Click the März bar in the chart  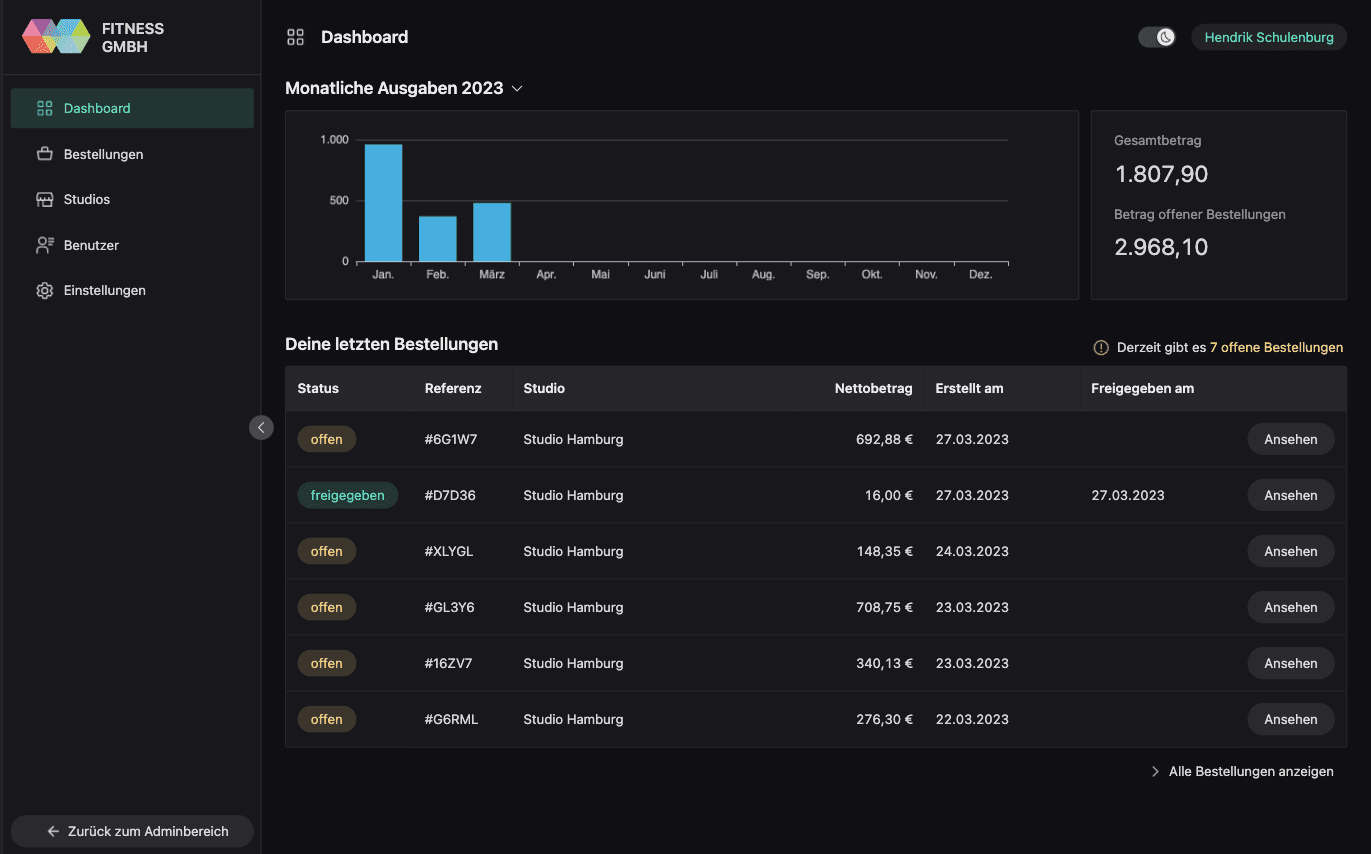click(x=492, y=233)
